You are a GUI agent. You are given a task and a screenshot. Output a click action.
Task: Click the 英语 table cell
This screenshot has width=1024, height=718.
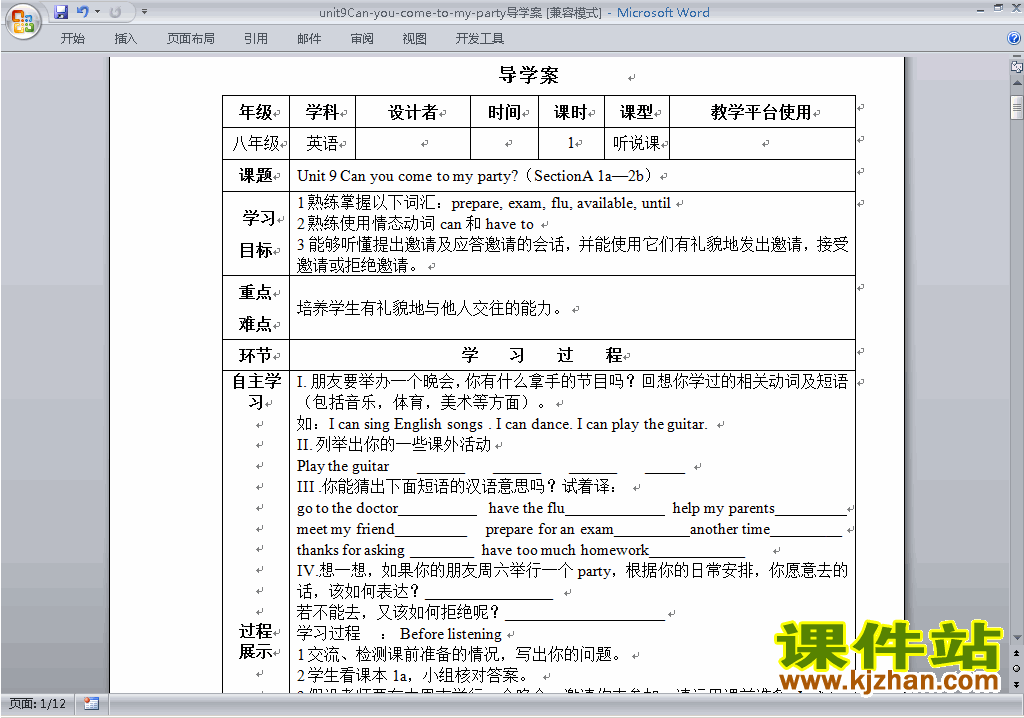click(322, 143)
